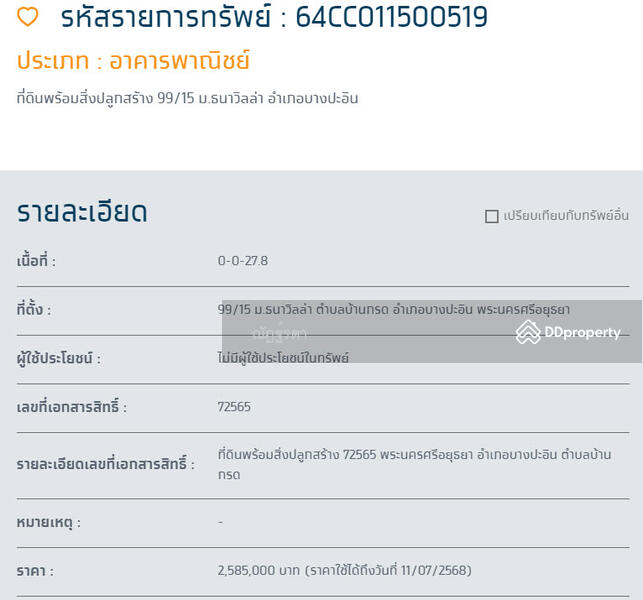Click the เนื้อที่ row label

coord(36,261)
